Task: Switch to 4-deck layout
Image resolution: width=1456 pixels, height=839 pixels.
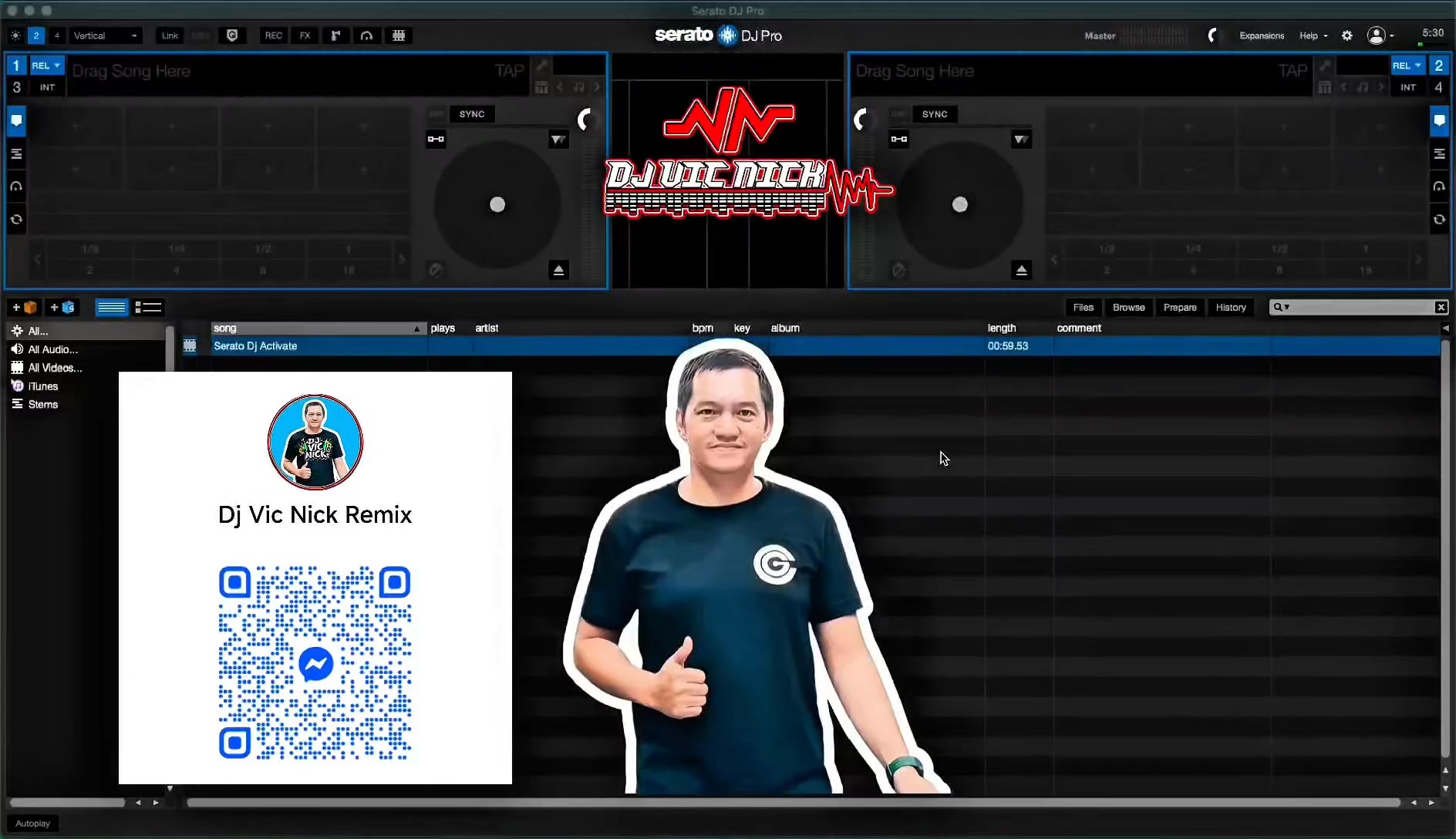Action: [x=56, y=35]
